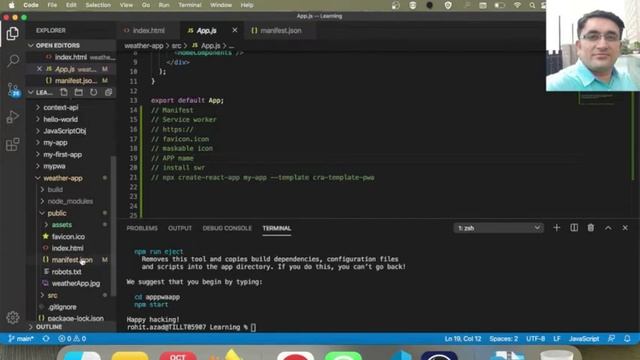Open the Terminal menu in menu bar
The width and height of the screenshot is (640, 360).
click(x=190, y=5)
